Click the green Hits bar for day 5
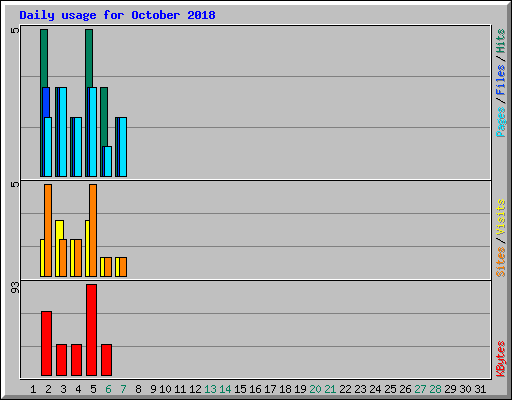 pyautogui.click(x=89, y=58)
